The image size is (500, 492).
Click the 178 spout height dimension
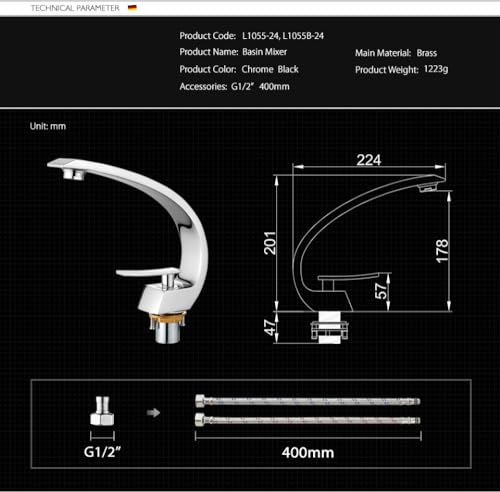point(442,251)
